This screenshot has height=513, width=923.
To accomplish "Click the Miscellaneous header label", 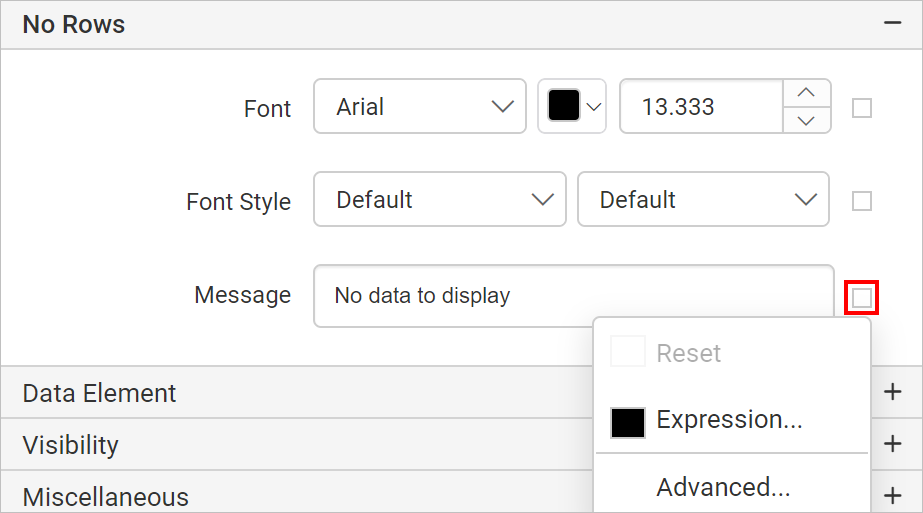I will pyautogui.click(x=105, y=497).
